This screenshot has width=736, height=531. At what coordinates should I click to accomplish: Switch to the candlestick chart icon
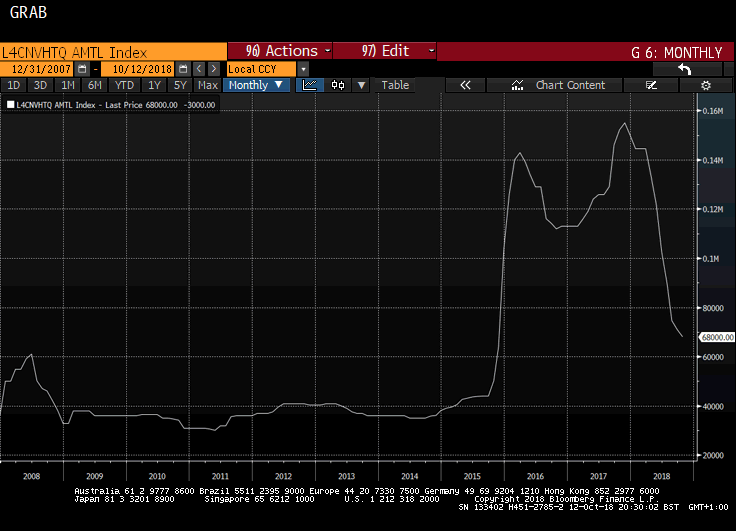[338, 85]
